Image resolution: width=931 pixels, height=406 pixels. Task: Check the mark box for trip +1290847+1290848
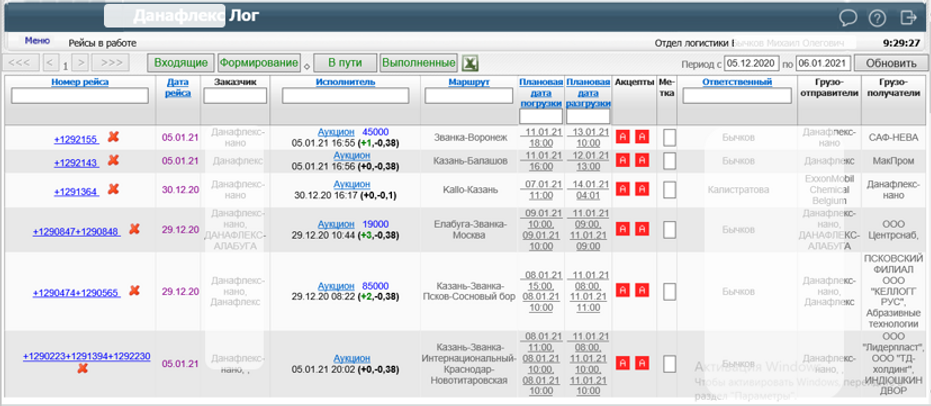point(669,229)
